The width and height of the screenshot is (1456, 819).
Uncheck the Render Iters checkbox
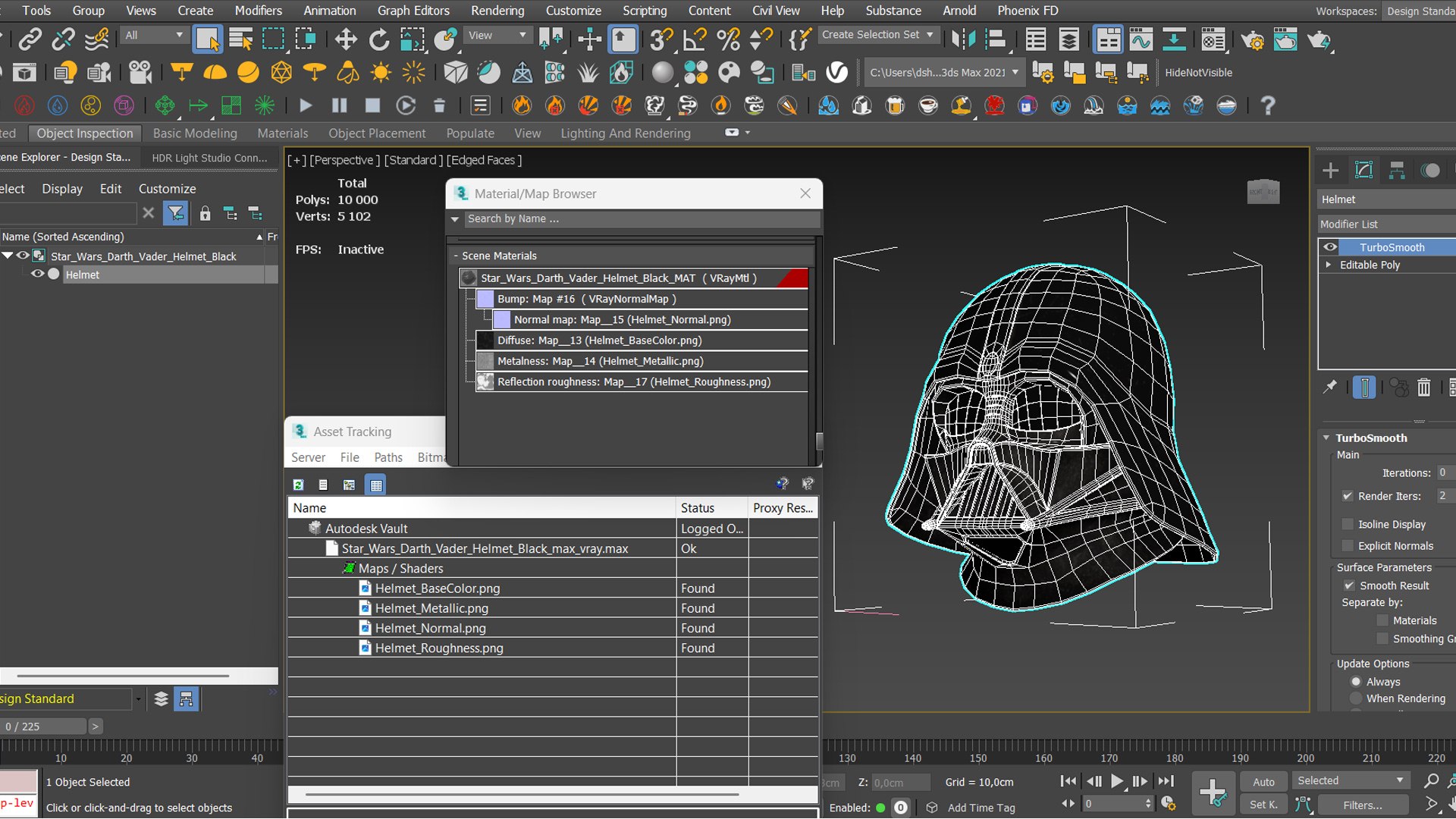point(1348,496)
